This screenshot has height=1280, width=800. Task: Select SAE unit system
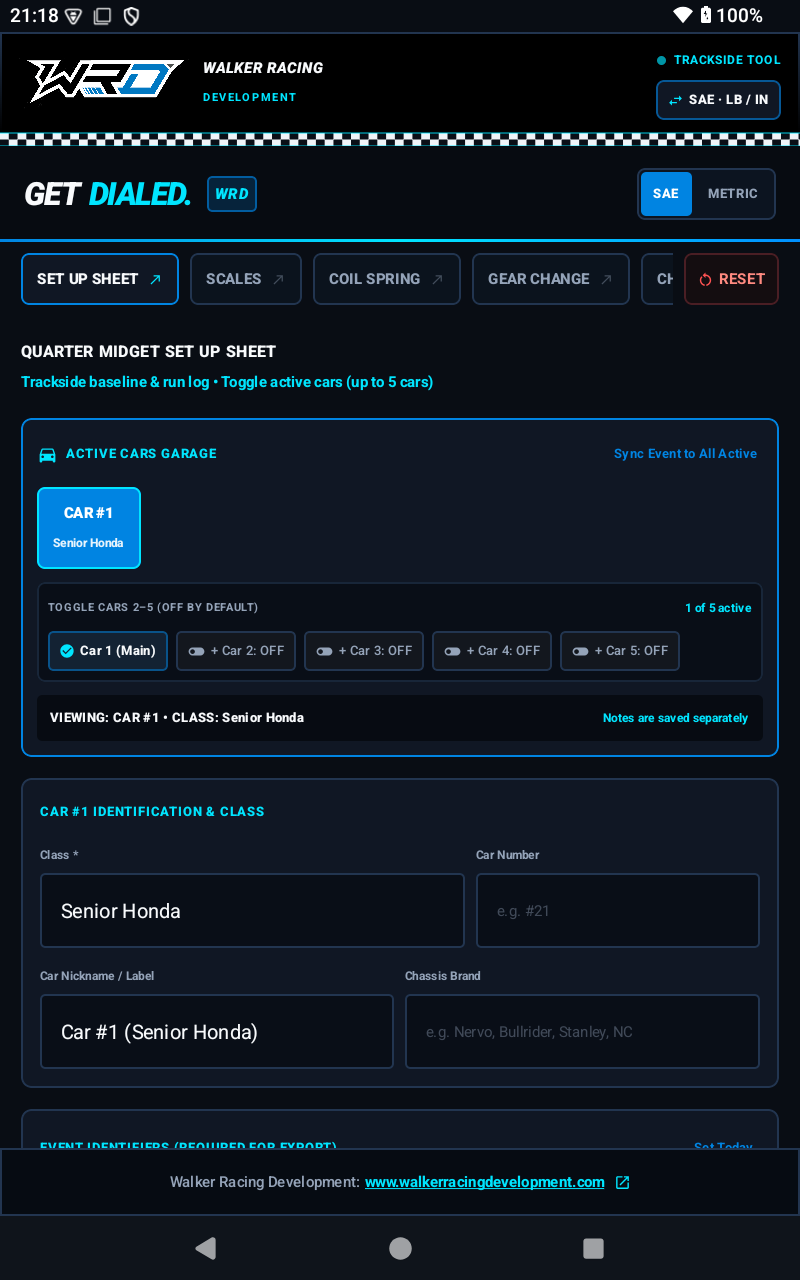pyautogui.click(x=666, y=194)
